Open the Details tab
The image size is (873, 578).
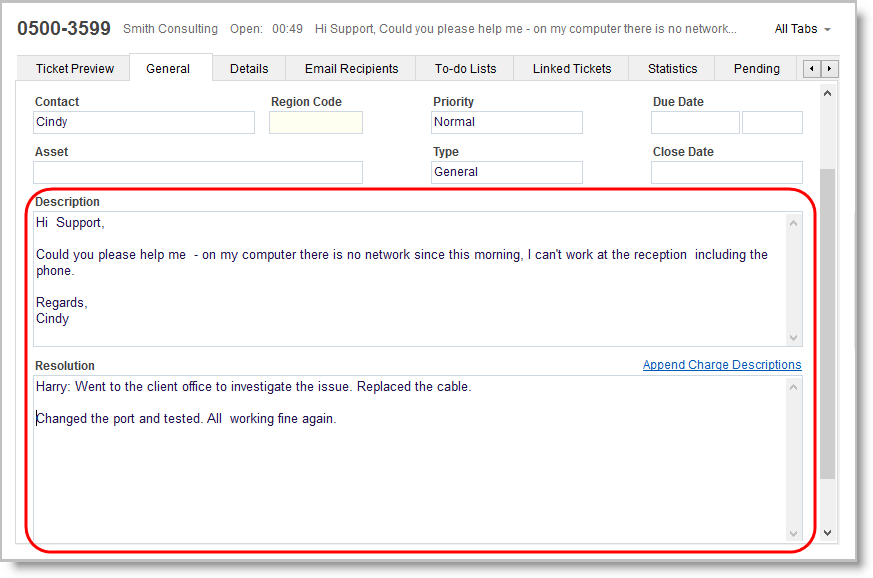(249, 69)
